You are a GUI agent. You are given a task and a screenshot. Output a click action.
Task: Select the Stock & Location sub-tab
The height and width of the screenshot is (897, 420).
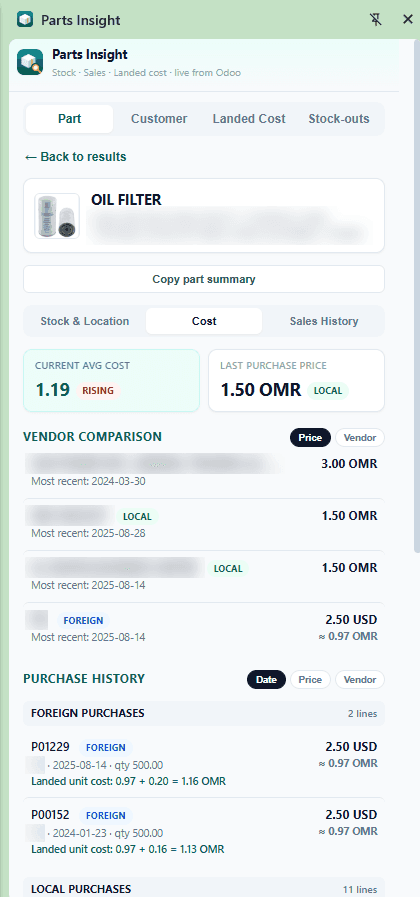click(x=85, y=321)
